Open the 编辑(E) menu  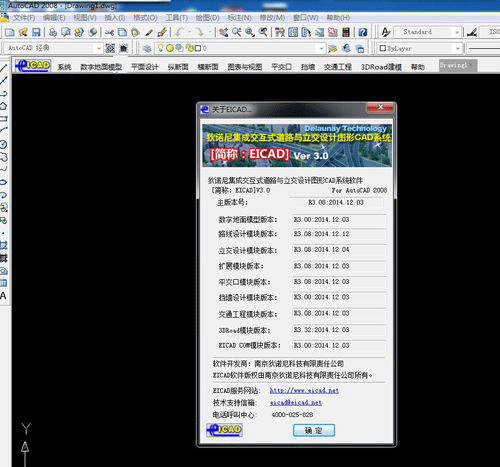click(x=54, y=18)
